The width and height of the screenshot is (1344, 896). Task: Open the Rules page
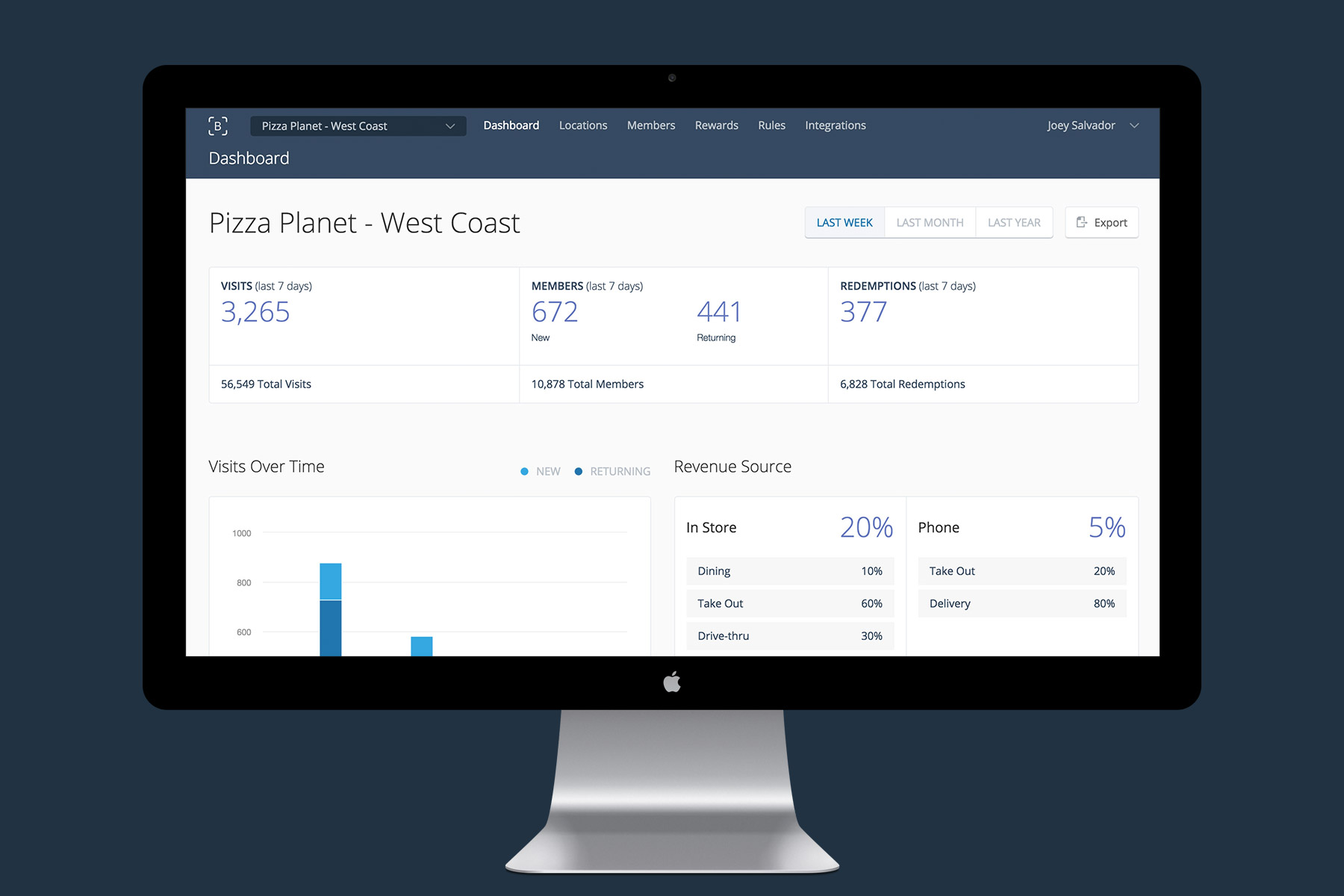(x=771, y=125)
